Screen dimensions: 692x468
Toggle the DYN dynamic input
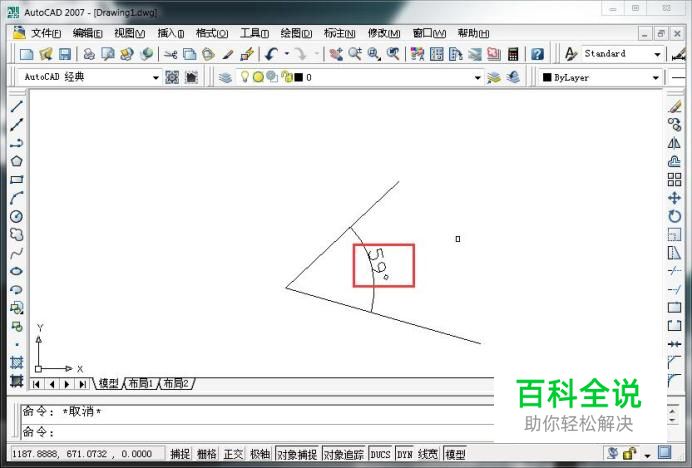pyautogui.click(x=405, y=454)
